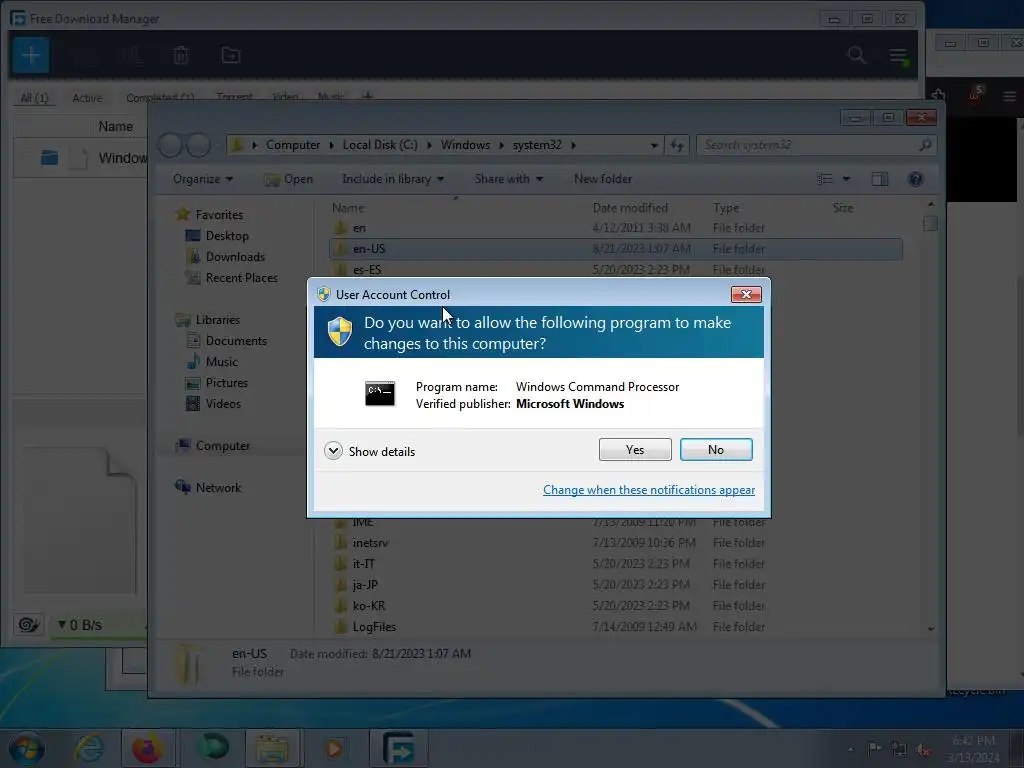Viewport: 1024px width, 768px height.
Task: Open Include in library dropdown
Action: tap(392, 179)
